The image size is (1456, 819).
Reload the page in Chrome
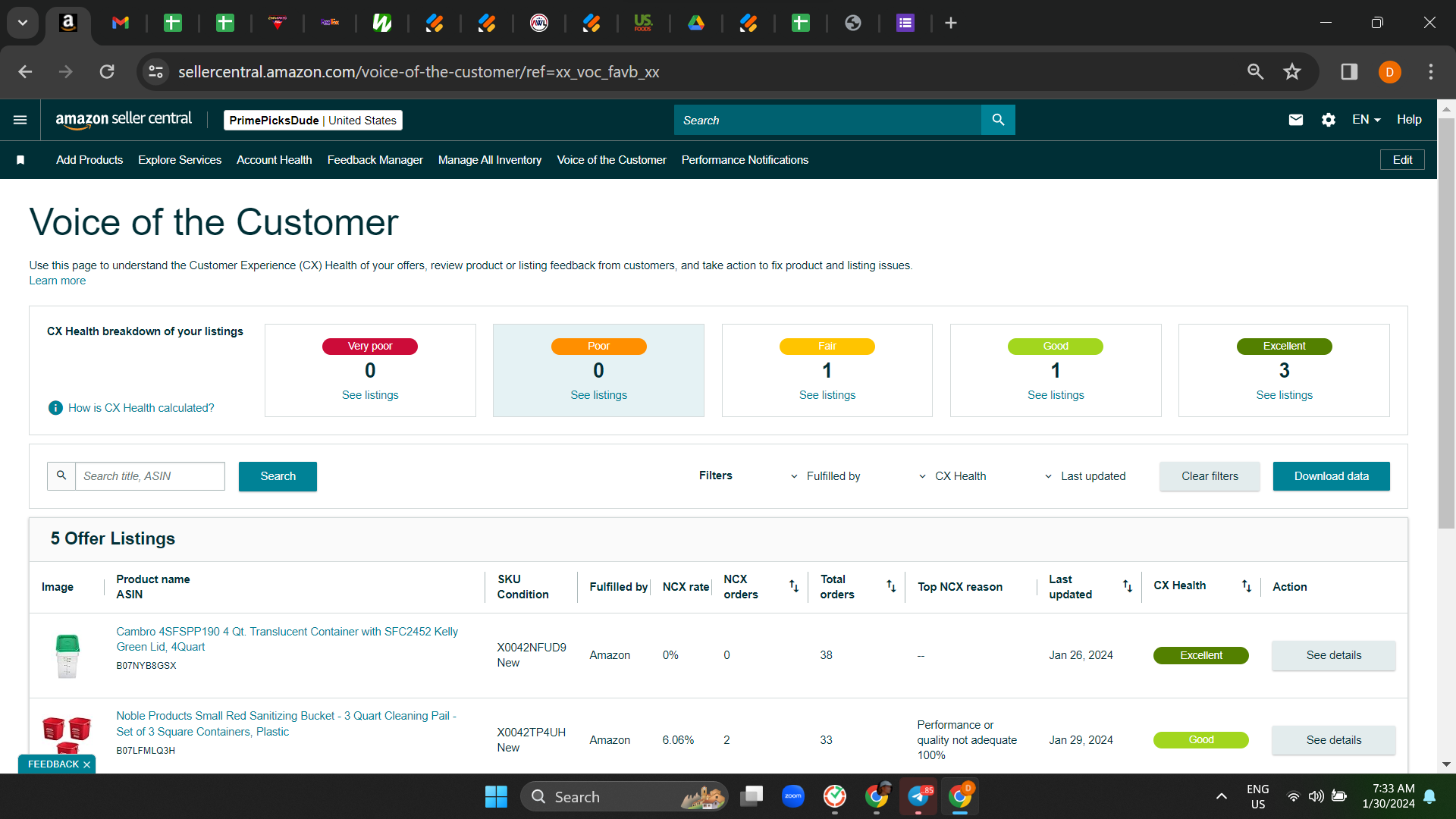pyautogui.click(x=107, y=72)
